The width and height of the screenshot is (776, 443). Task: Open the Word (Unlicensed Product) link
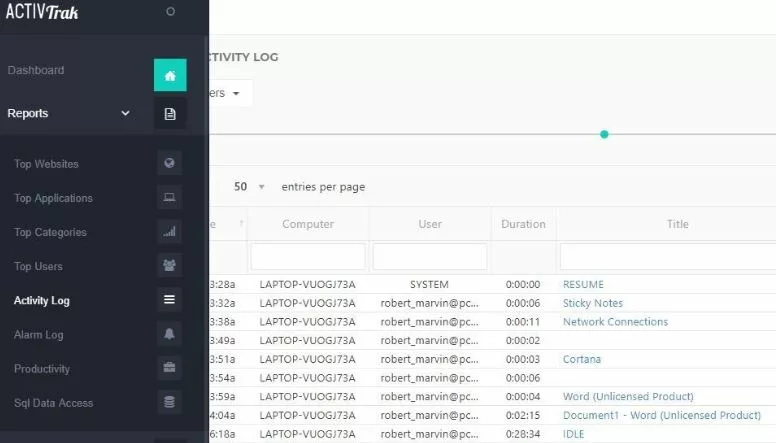(x=628, y=396)
